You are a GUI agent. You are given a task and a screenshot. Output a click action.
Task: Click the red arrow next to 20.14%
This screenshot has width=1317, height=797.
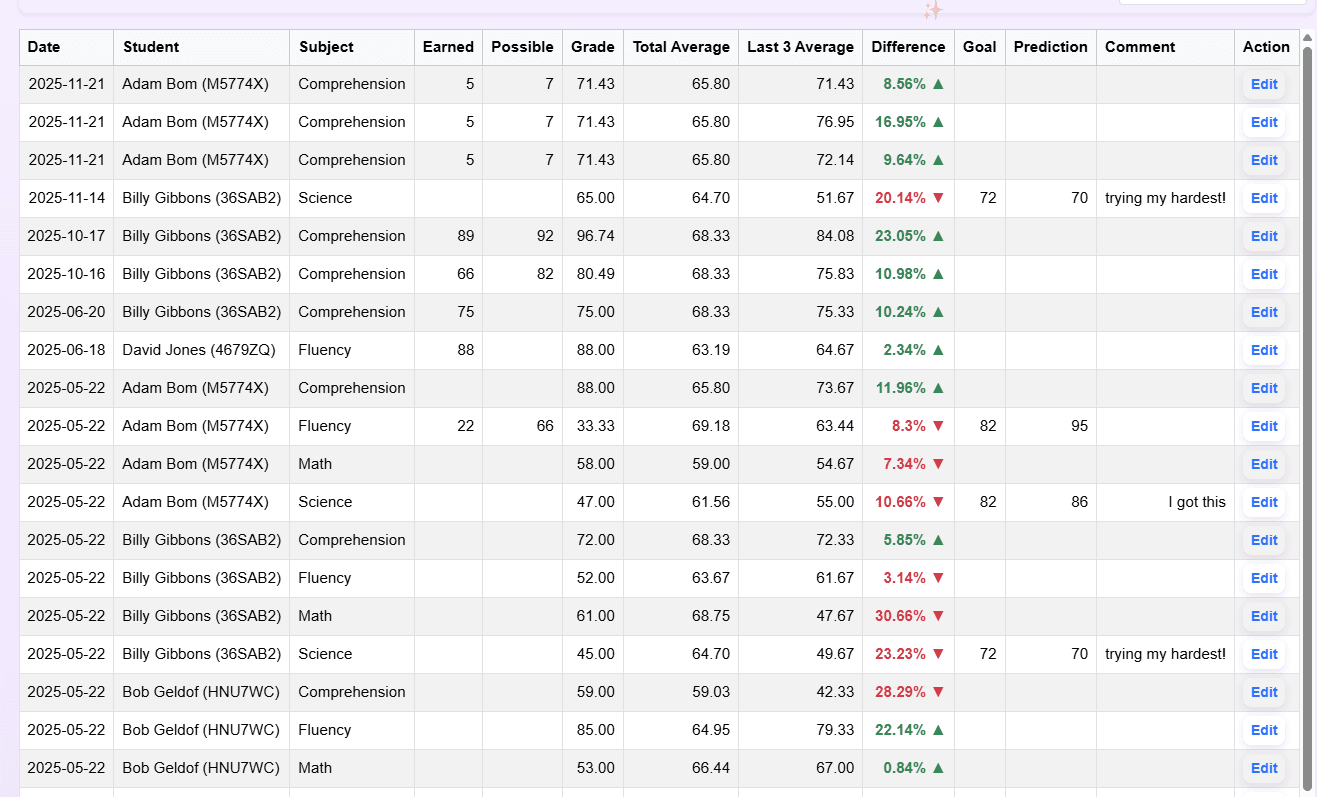coord(938,198)
